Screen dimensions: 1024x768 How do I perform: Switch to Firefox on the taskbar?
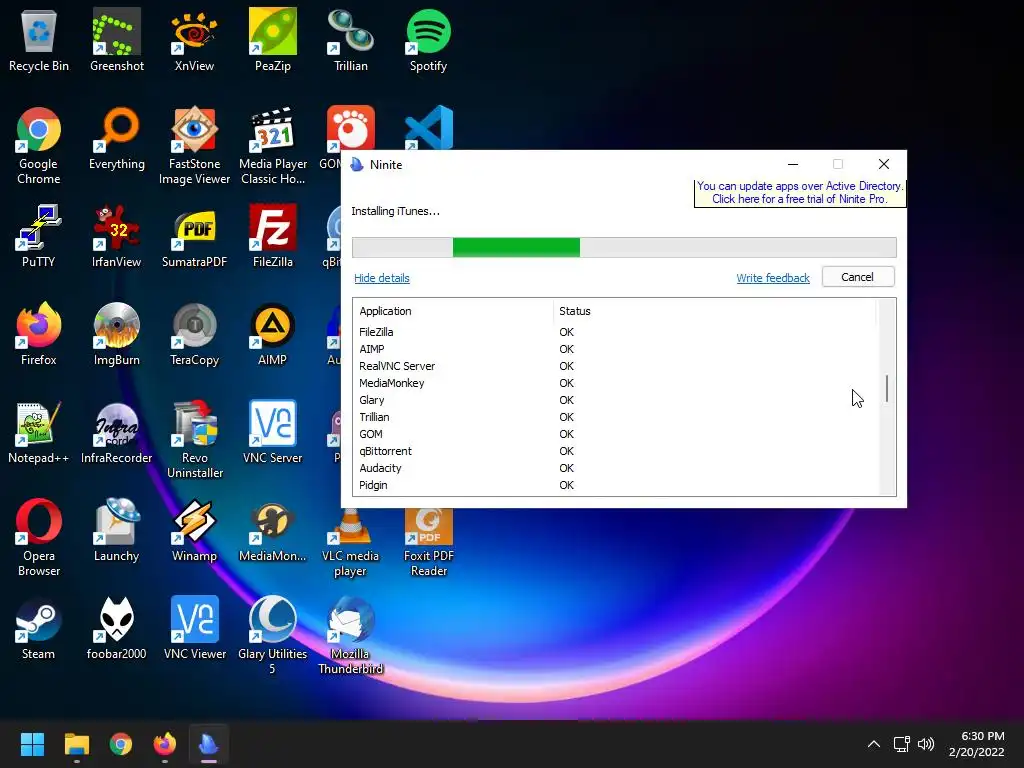point(165,744)
